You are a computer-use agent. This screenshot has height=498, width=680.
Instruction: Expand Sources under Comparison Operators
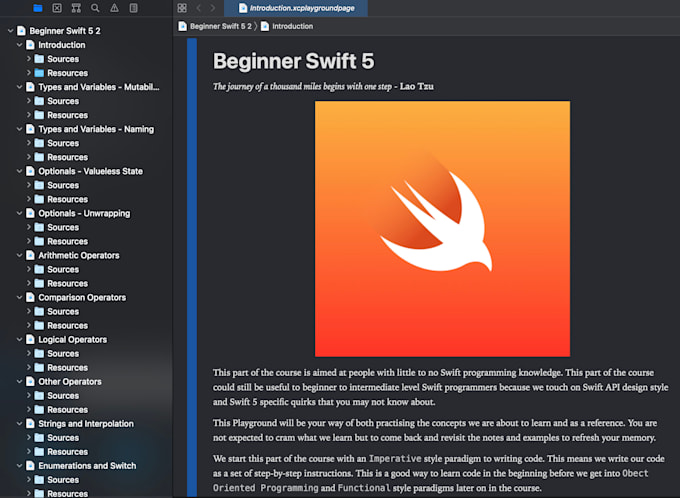[x=29, y=311]
